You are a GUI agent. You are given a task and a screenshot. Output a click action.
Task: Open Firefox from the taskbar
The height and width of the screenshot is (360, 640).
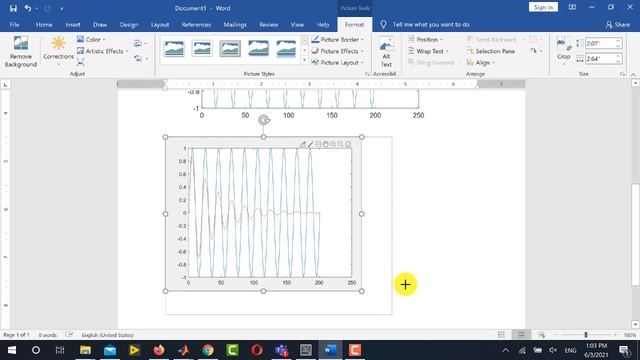pos(159,350)
